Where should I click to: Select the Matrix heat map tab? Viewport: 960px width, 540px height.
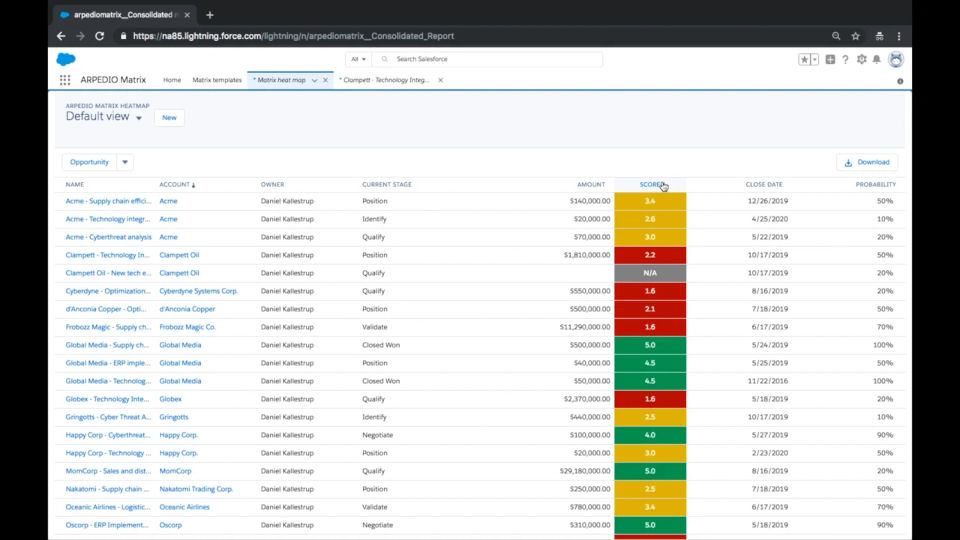tap(280, 80)
